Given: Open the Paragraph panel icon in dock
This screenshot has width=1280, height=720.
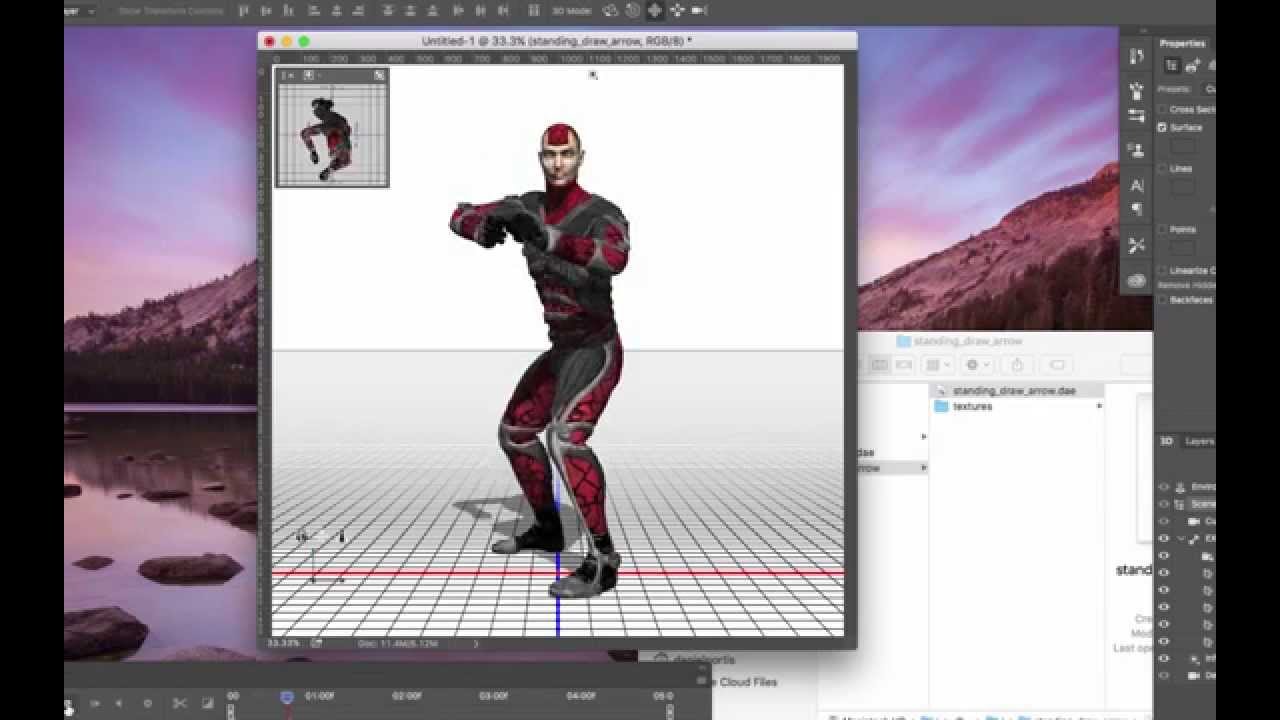Looking at the screenshot, I should point(1136,210).
